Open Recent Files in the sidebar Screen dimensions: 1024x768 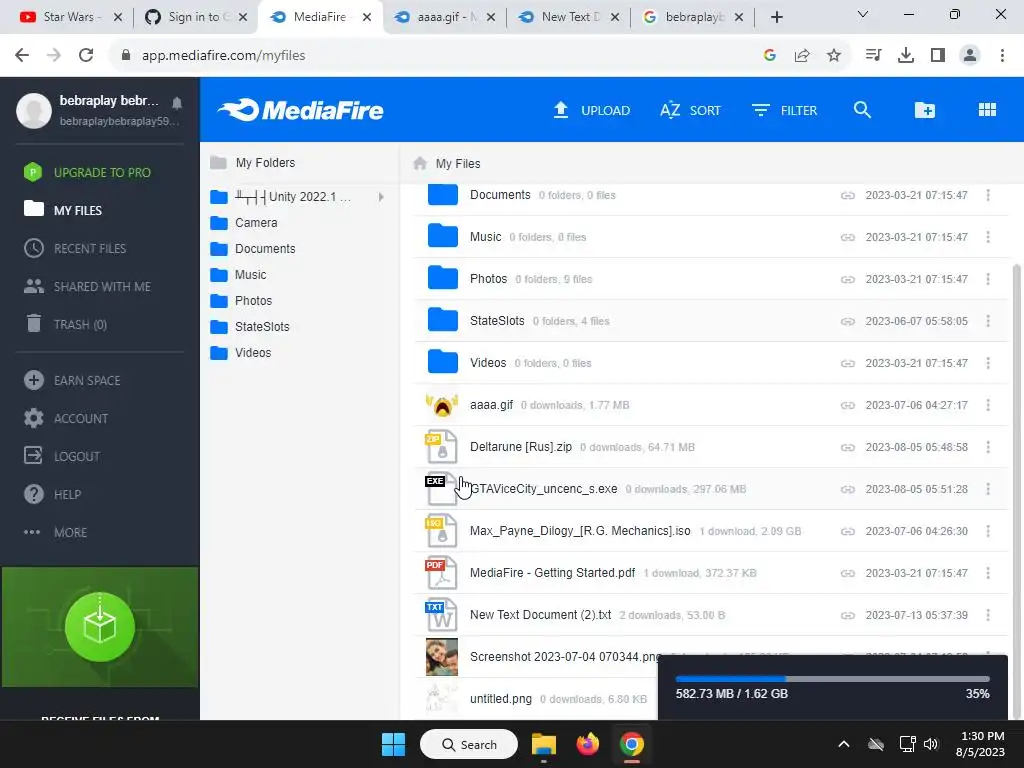pyautogui.click(x=74, y=248)
